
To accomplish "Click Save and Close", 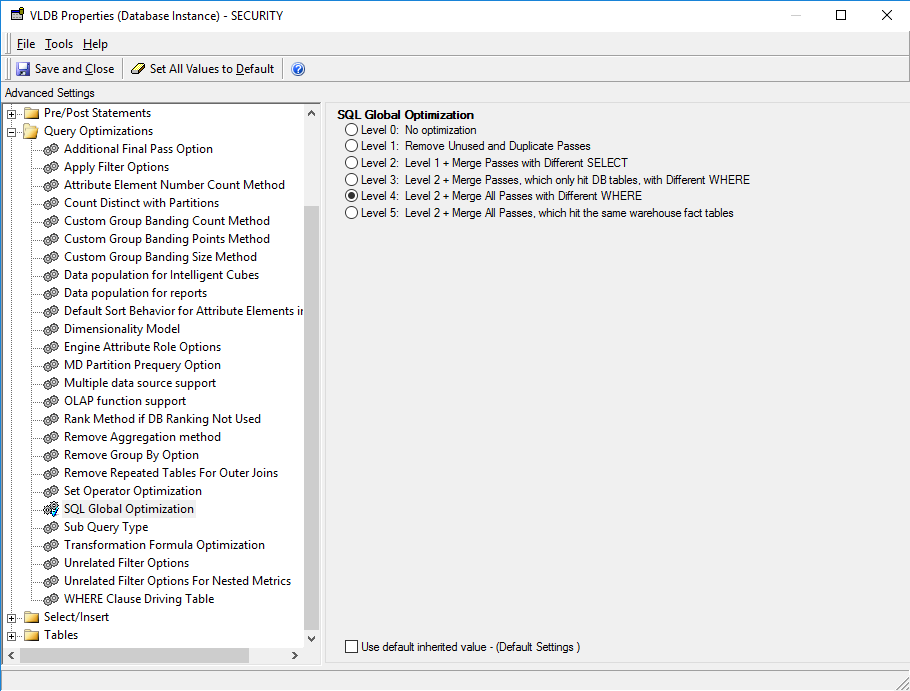I will [65, 69].
